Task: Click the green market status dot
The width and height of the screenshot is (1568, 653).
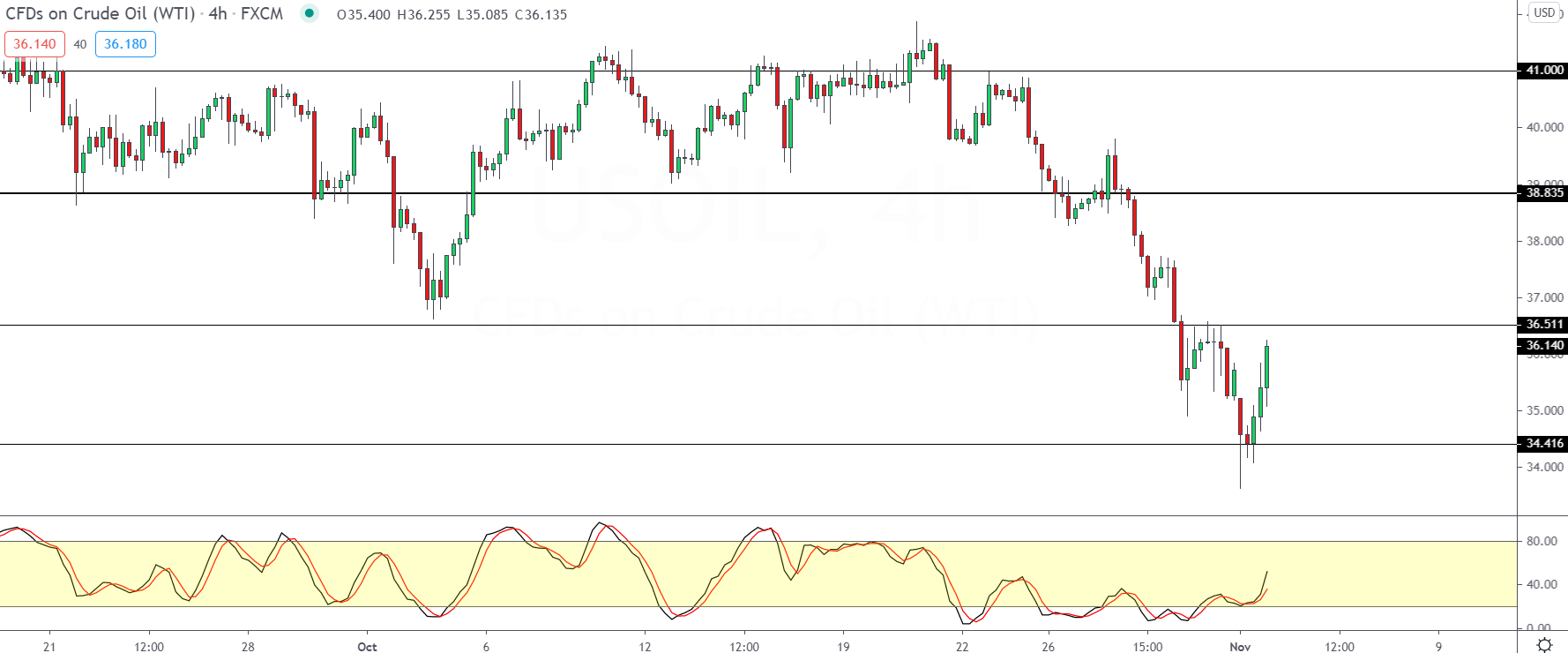Action: (x=310, y=13)
